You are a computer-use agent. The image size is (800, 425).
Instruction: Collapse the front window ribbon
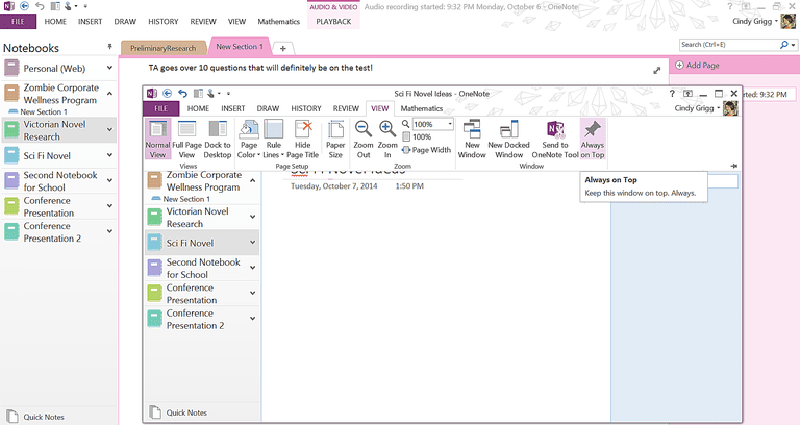point(734,166)
